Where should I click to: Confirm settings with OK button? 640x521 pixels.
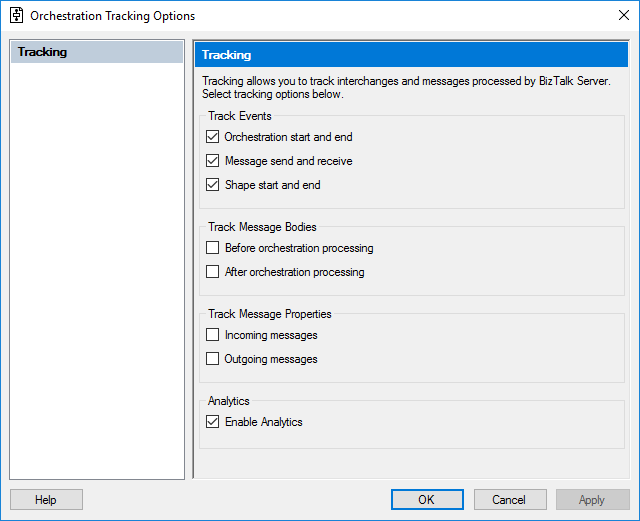point(427,500)
